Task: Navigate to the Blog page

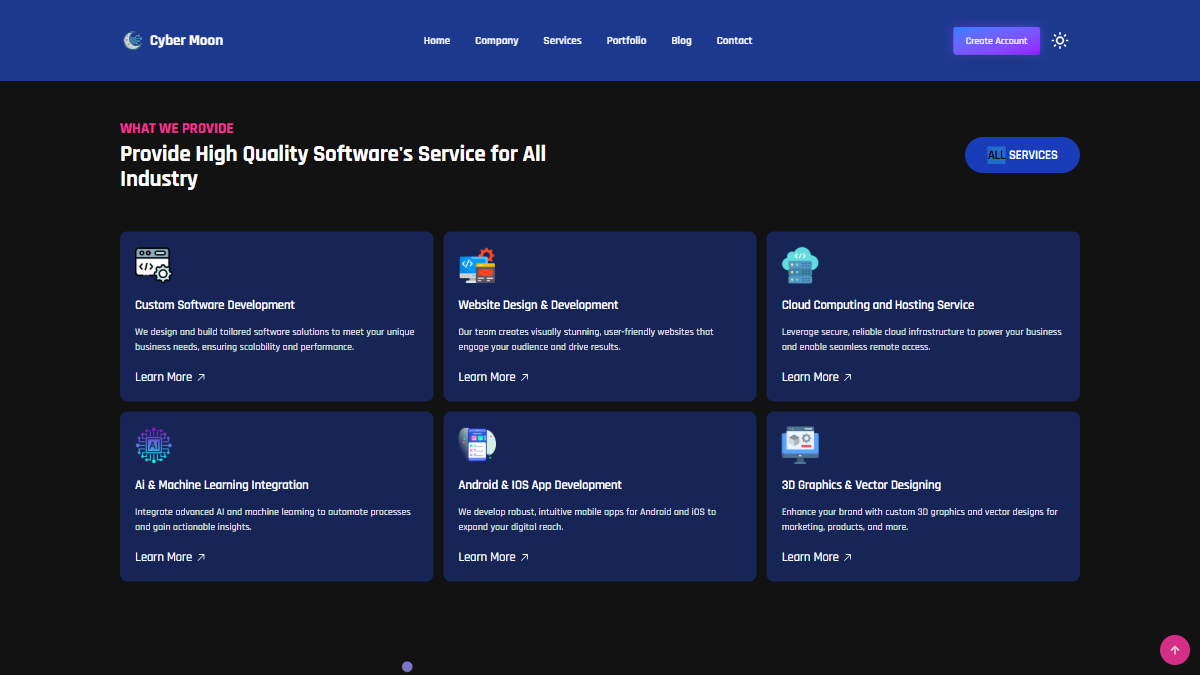Action: pos(681,41)
